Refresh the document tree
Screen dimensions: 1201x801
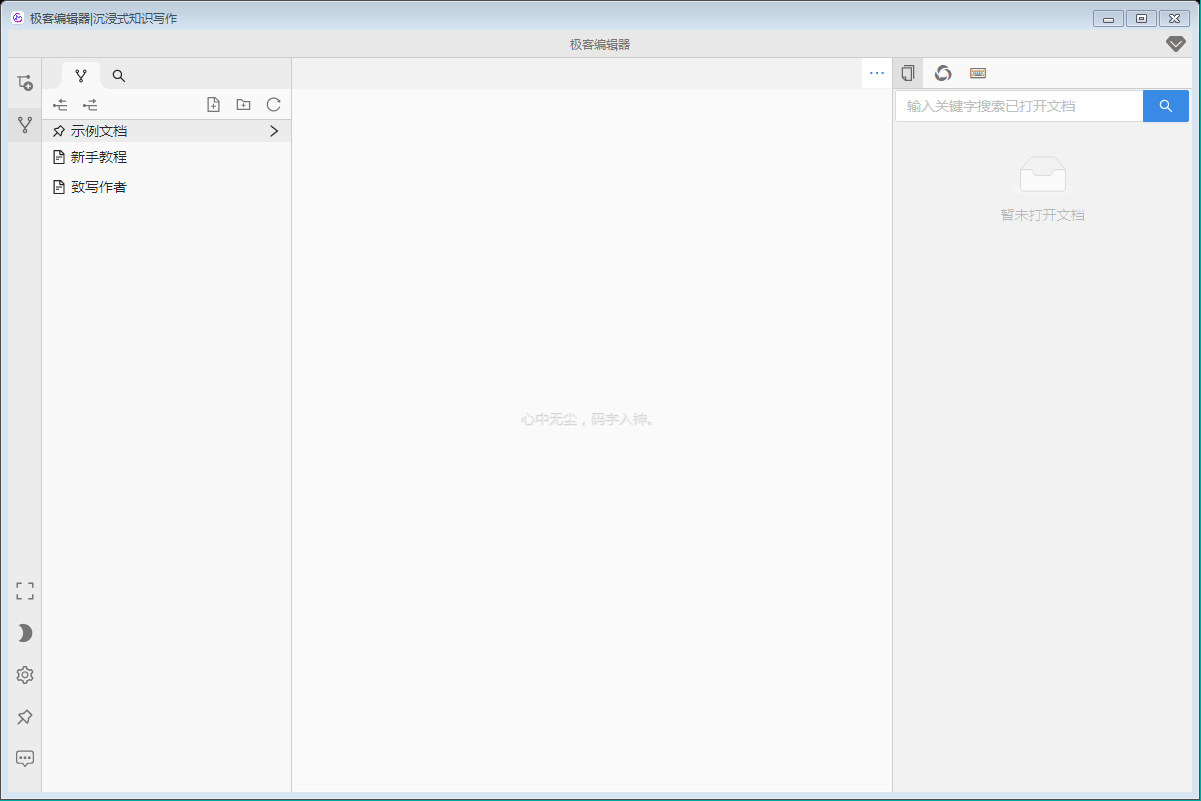point(273,105)
